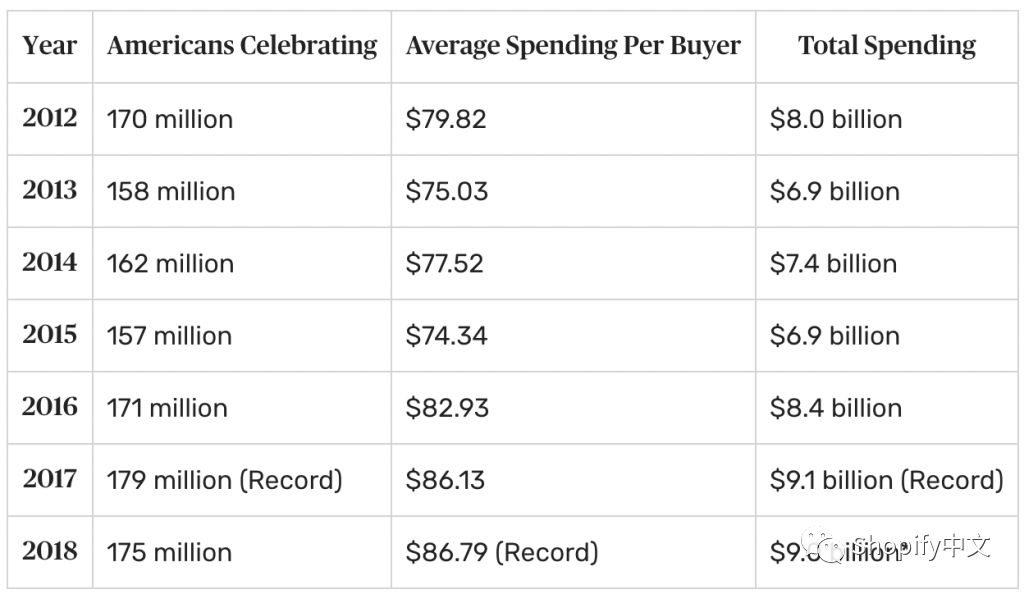Screen dimensions: 1024x594
Task: Click the 2013 year cell
Action: [50, 190]
